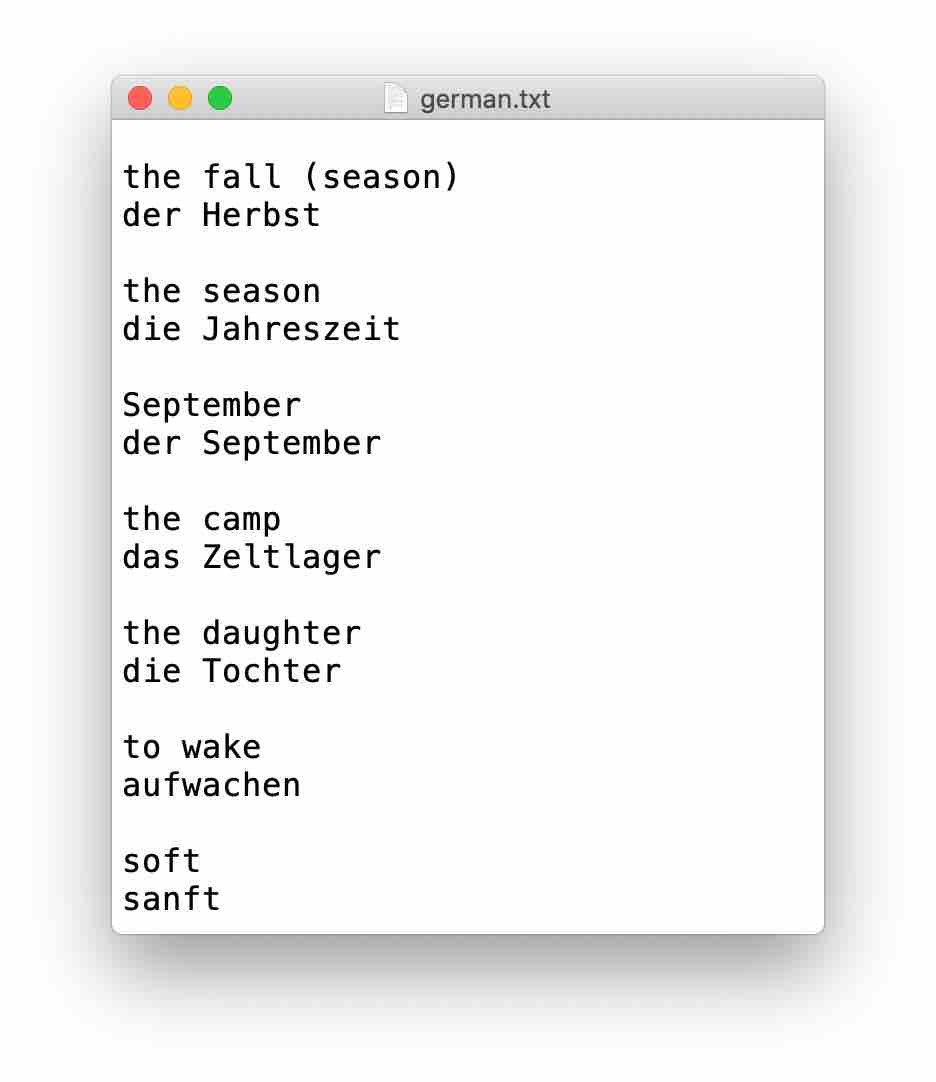This screenshot has width=936, height=1082.
Task: Click on 'to wake' line
Action: [192, 747]
